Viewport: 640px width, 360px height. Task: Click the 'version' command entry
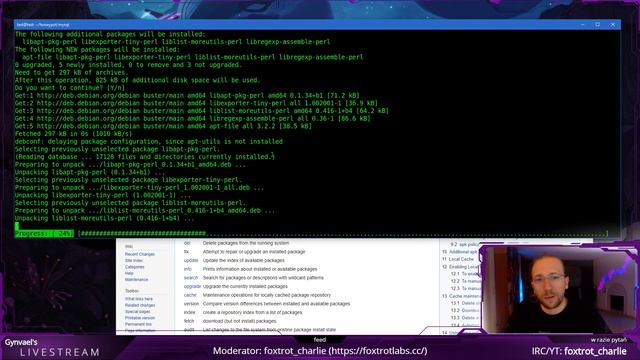click(x=191, y=304)
